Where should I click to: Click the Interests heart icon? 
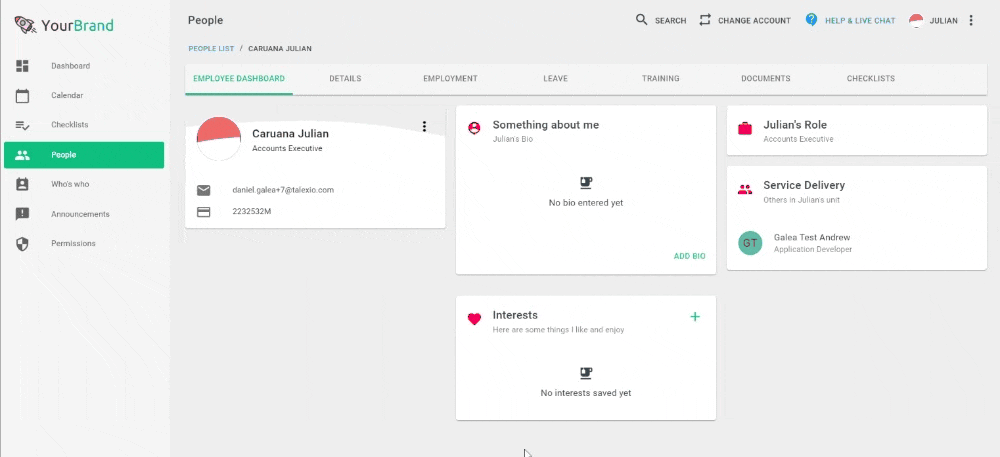(474, 319)
